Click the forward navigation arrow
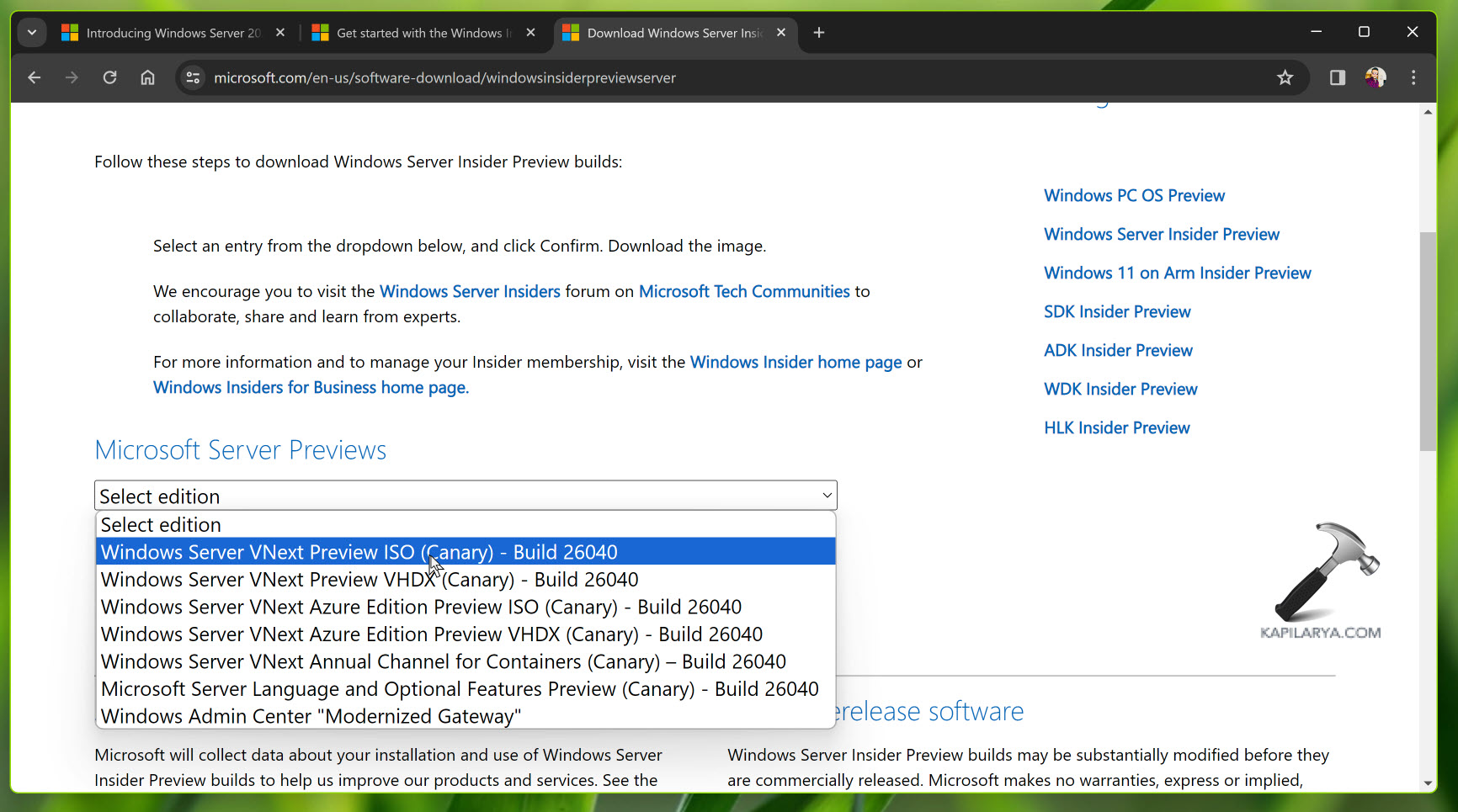Screen dimensions: 1458x812 click(72, 77)
